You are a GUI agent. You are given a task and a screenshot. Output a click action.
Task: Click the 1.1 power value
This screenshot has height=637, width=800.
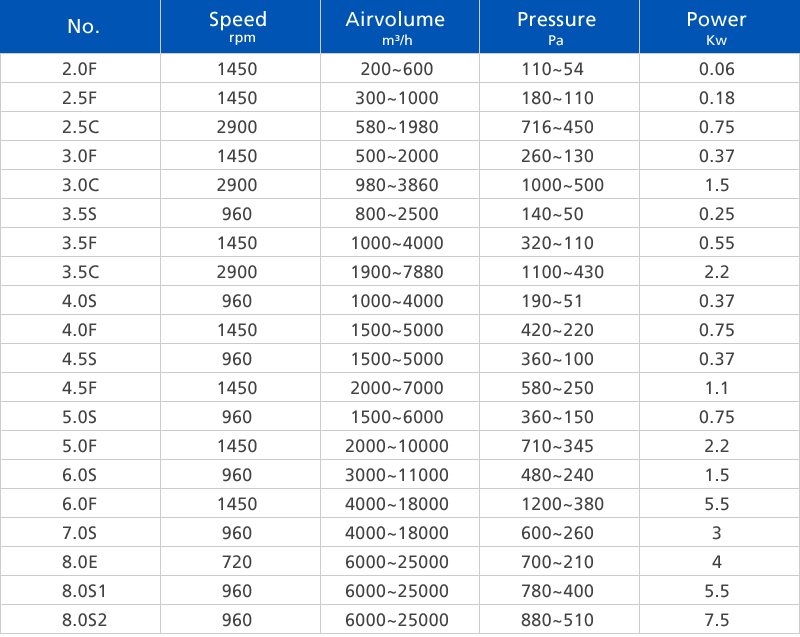coord(717,388)
